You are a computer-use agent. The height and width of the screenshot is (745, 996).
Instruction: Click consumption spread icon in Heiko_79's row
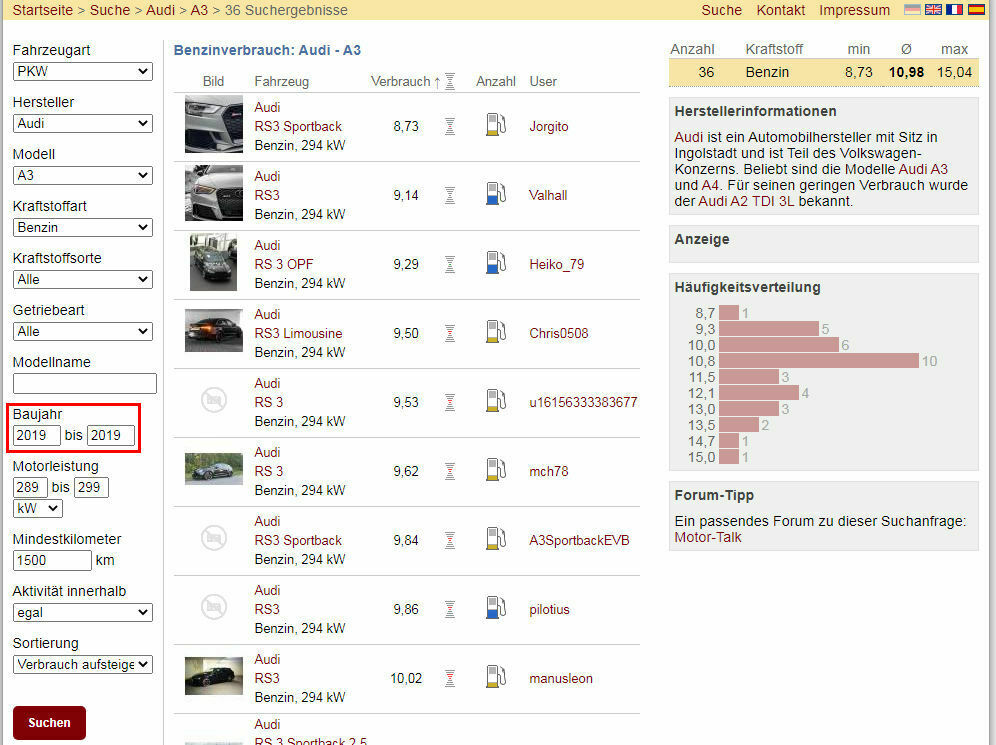pos(450,264)
